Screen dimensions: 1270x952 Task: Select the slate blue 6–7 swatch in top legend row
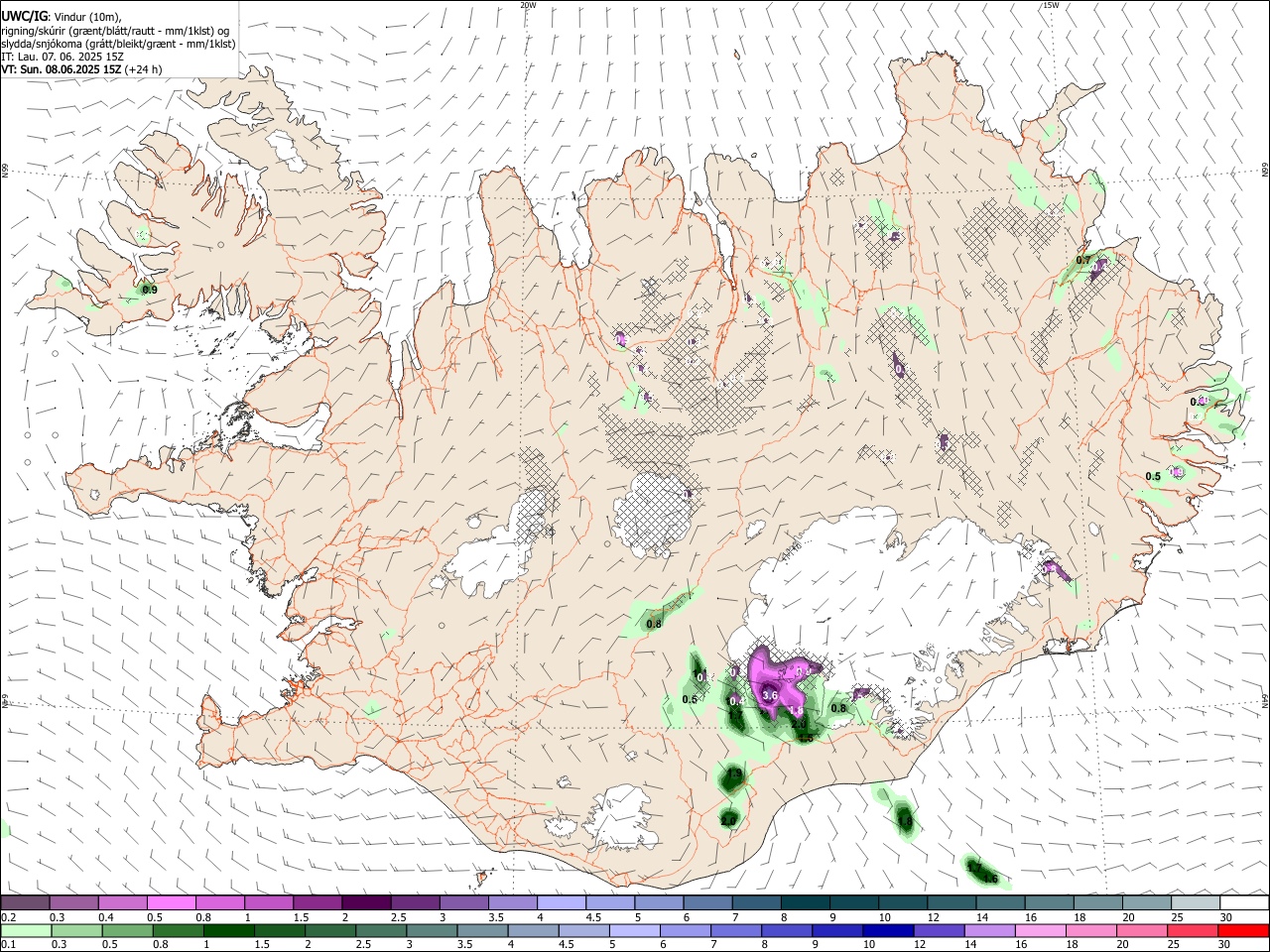click(707, 902)
